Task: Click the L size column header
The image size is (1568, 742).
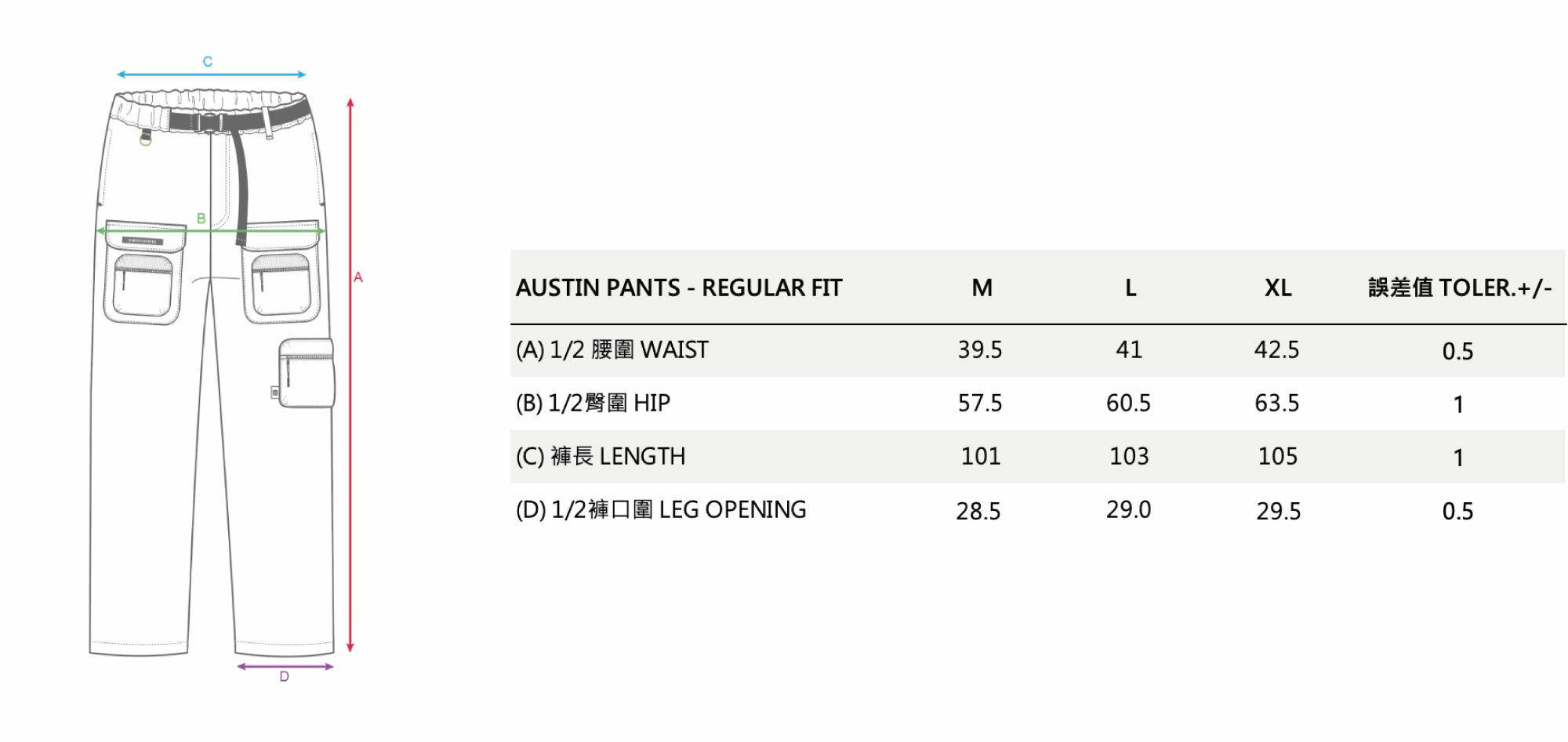Action: [x=1130, y=288]
